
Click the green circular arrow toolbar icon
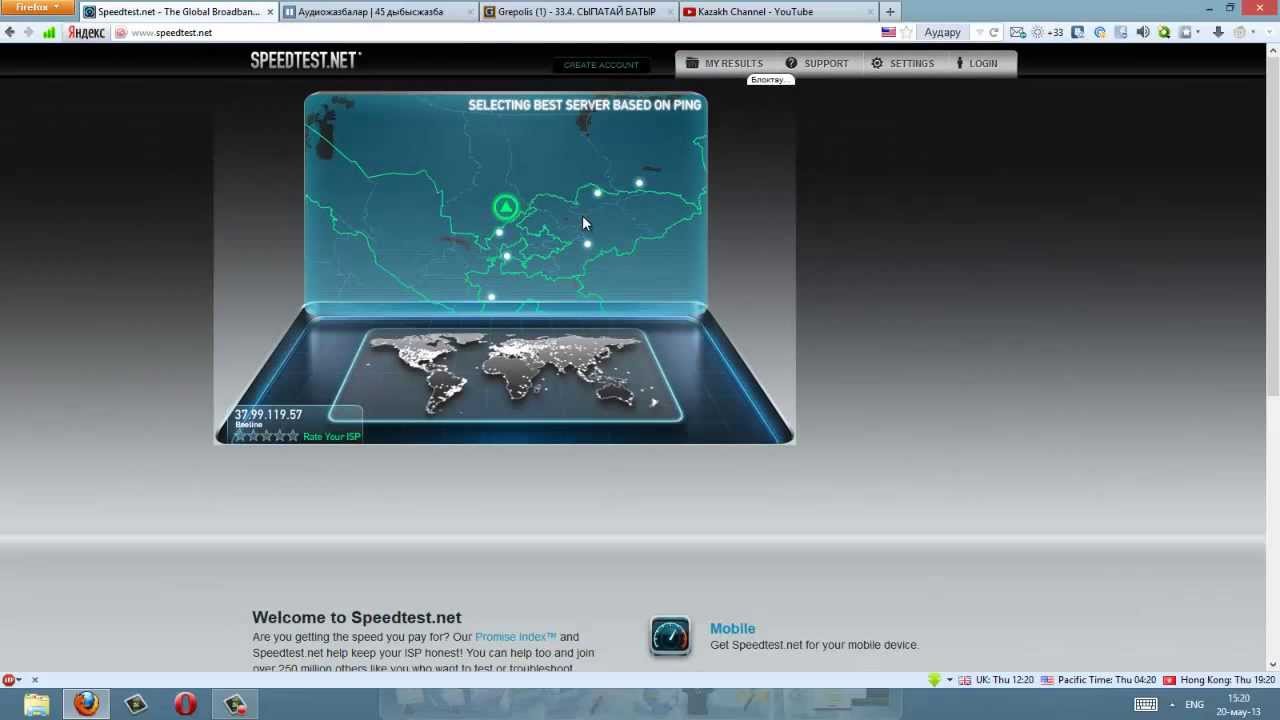pyautogui.click(x=1164, y=33)
